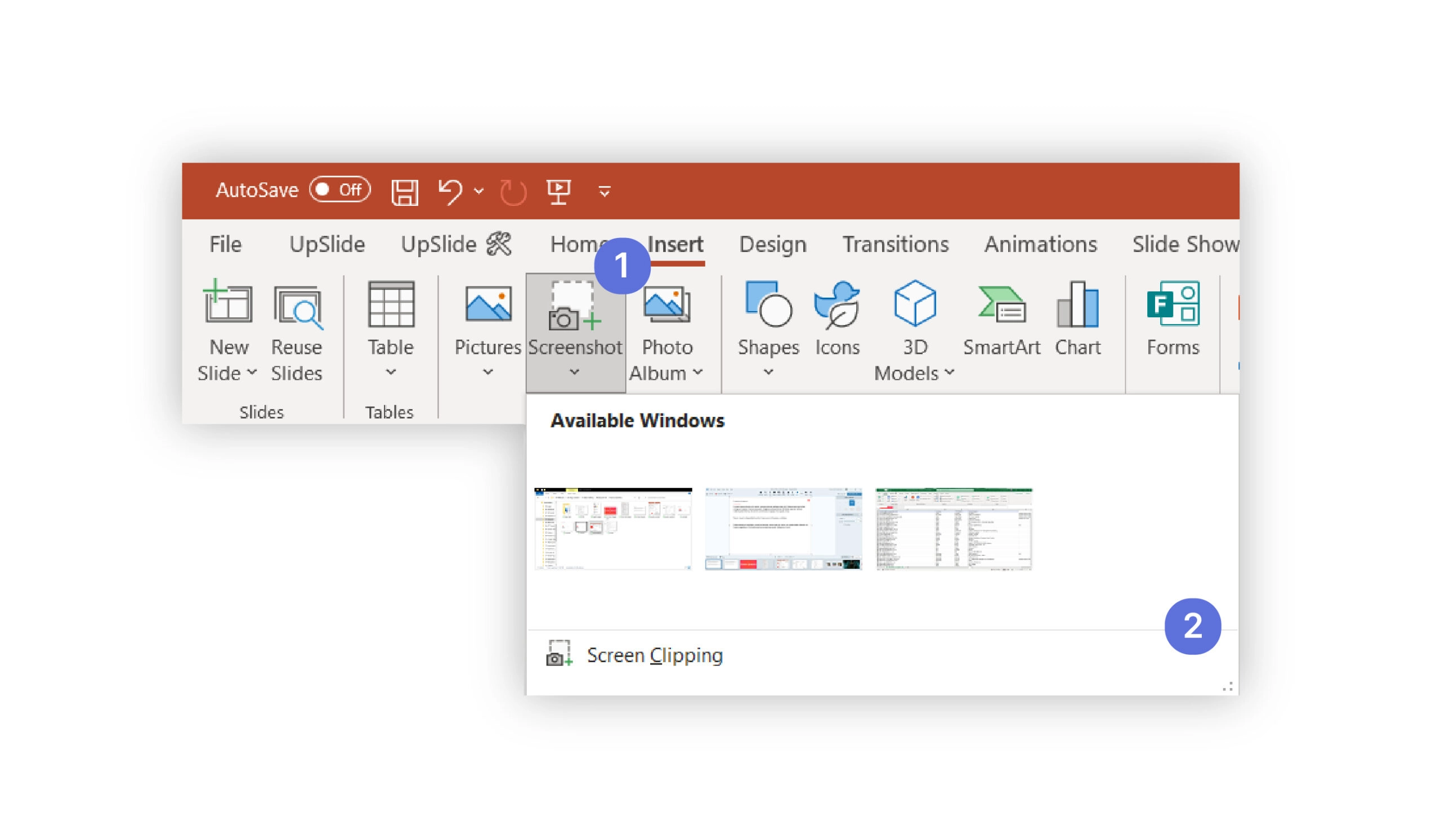This screenshot has width=1441, height=840.
Task: Click the Screen Clipping camera icon
Action: [x=560, y=654]
